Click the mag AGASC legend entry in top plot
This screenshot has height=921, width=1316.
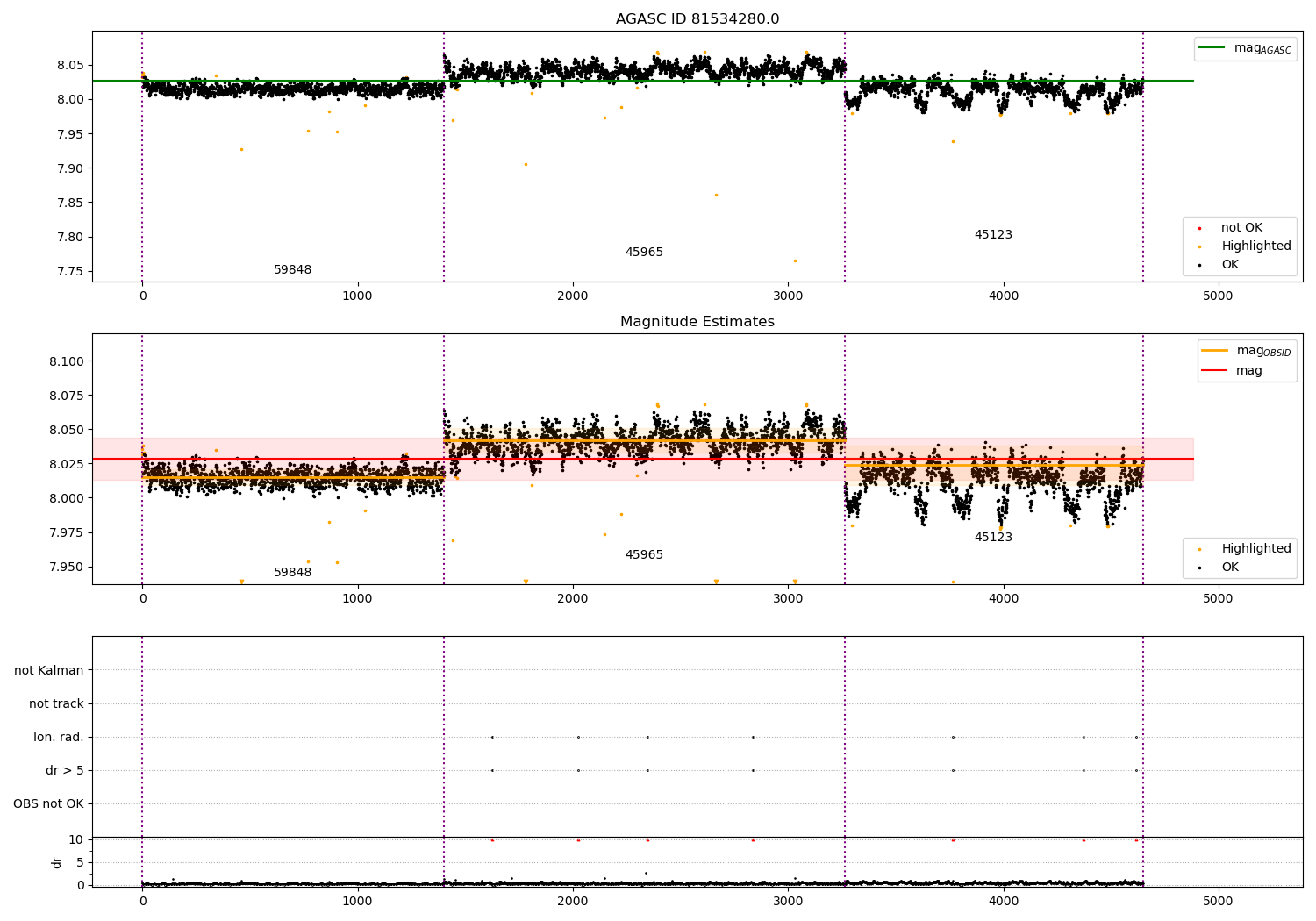1246,49
